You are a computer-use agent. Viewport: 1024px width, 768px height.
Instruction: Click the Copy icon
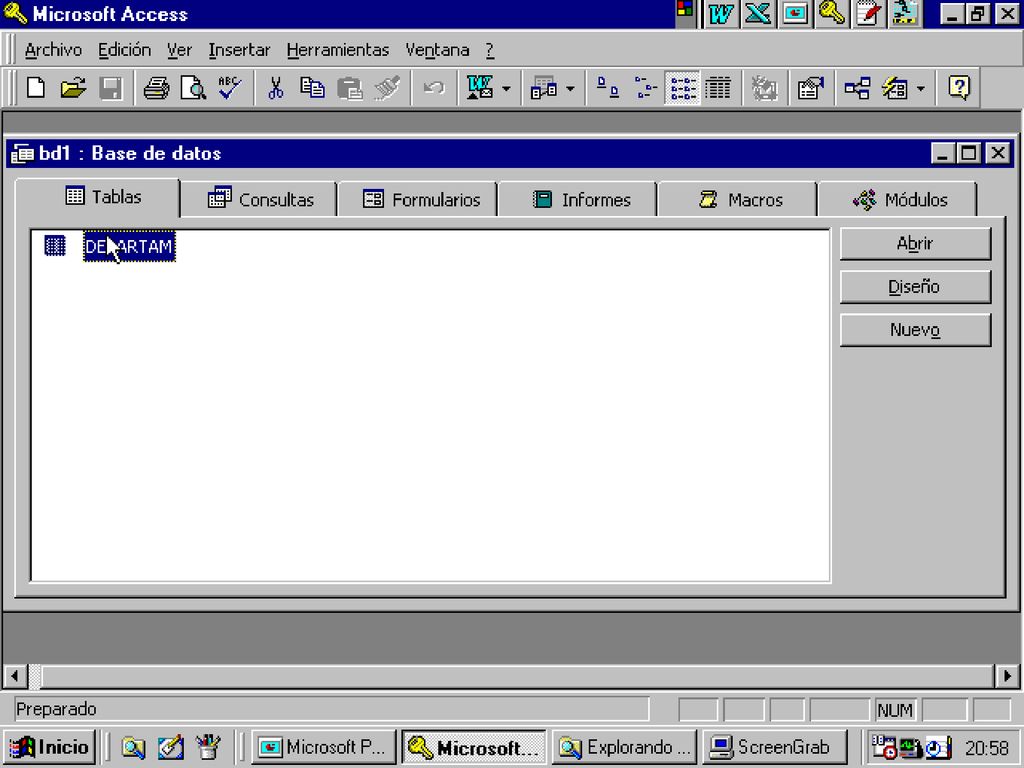pos(312,88)
